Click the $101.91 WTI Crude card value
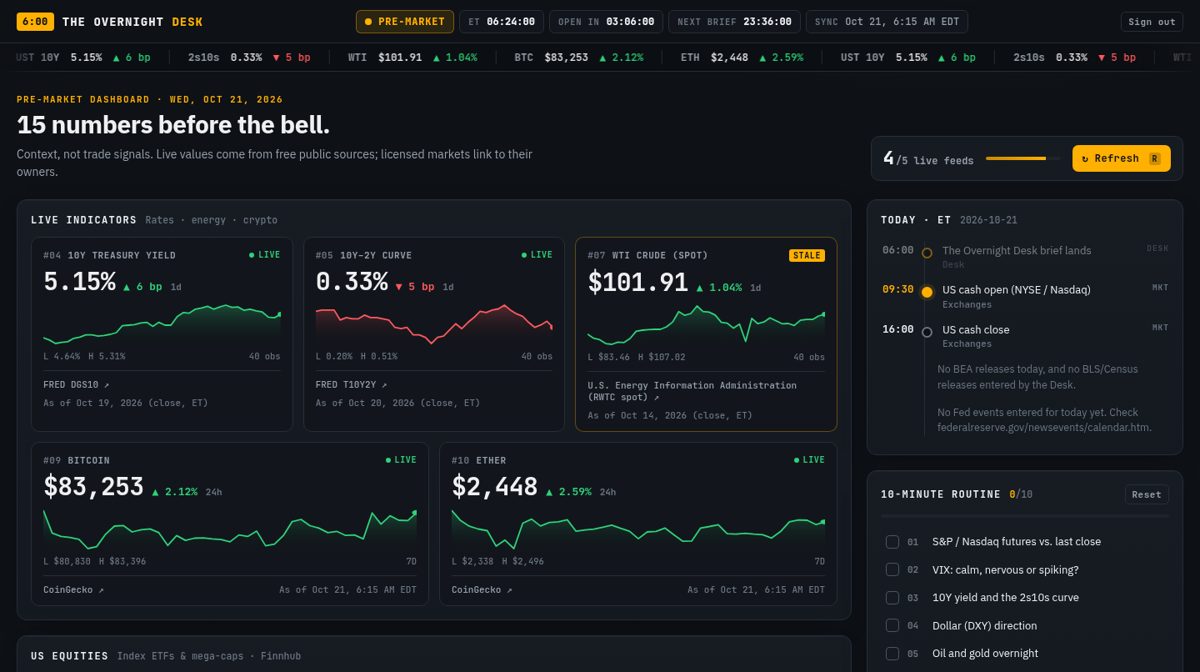Screen dimensions: 1200x672 [638, 282]
